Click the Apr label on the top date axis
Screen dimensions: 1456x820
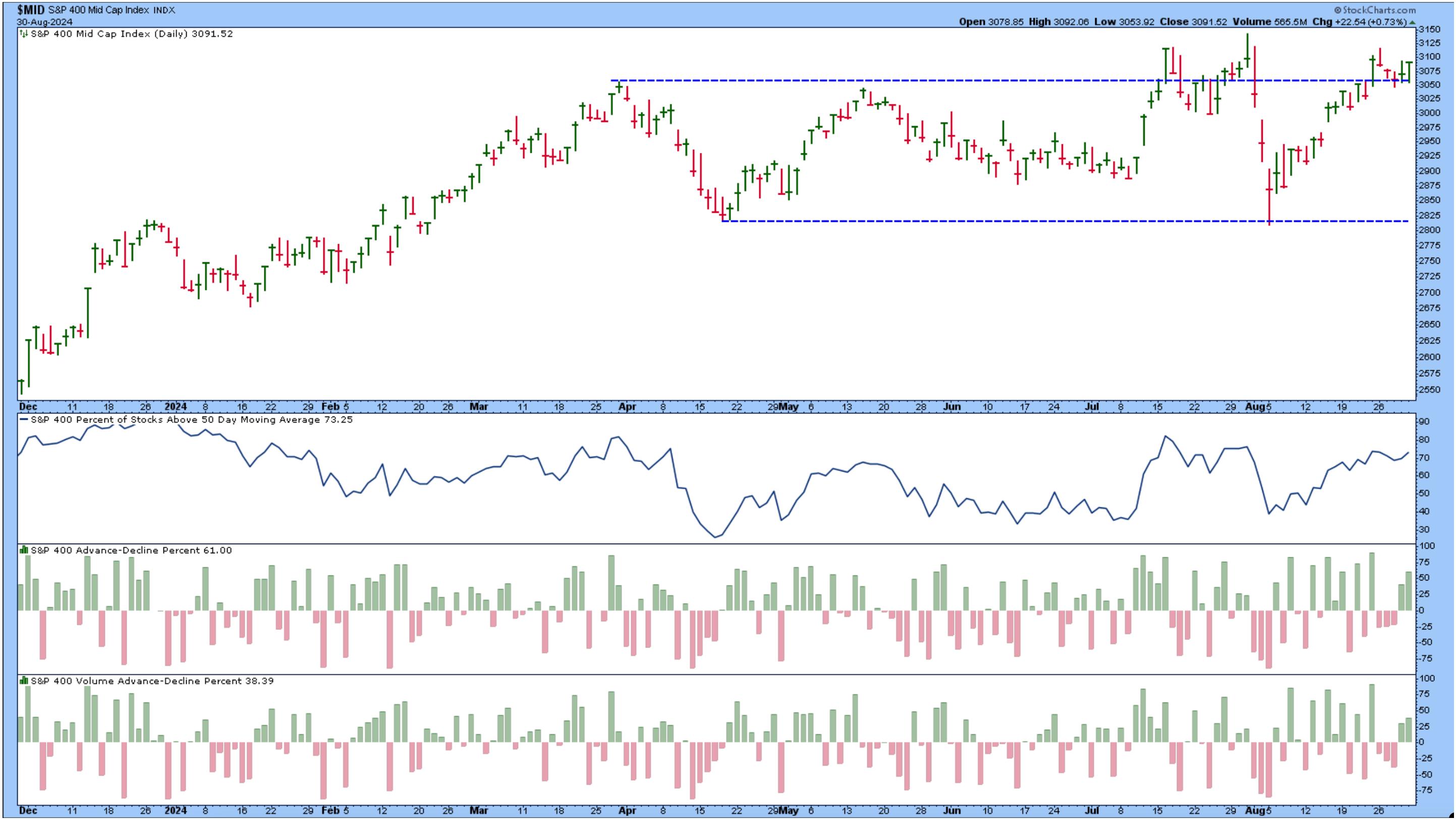point(628,407)
